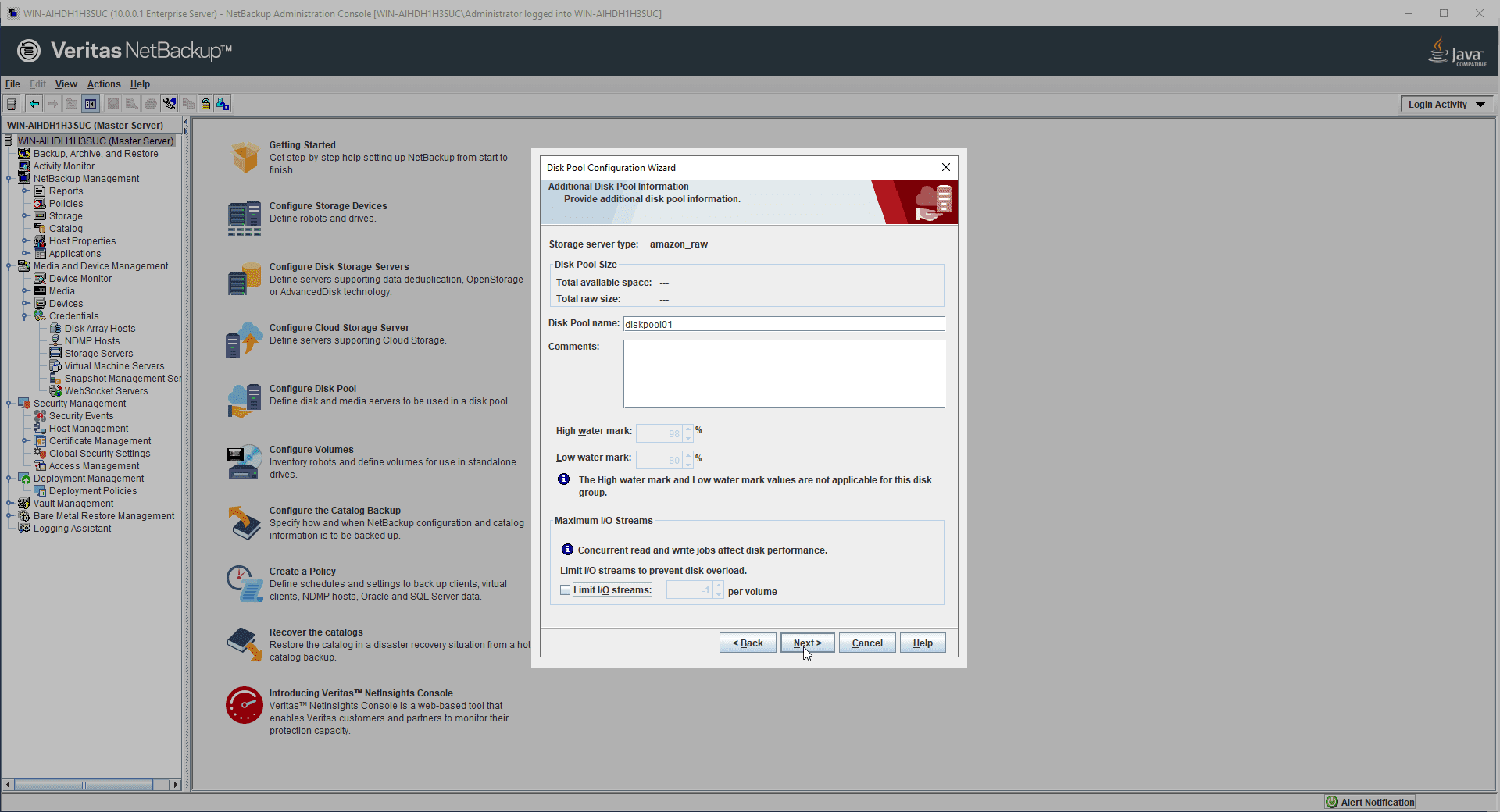Open the Actions menu
Image resolution: width=1500 pixels, height=812 pixels.
tap(104, 84)
